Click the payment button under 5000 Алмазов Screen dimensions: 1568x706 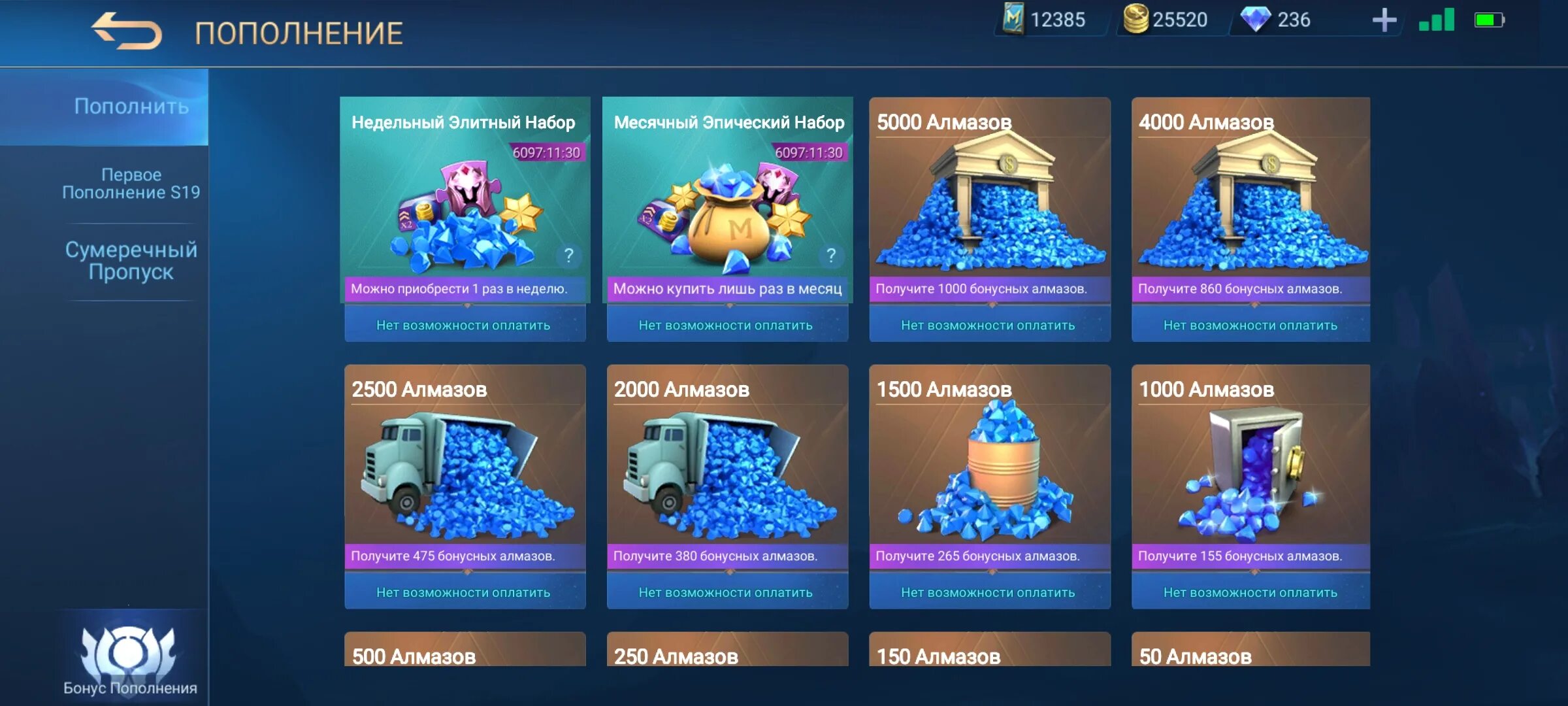989,325
